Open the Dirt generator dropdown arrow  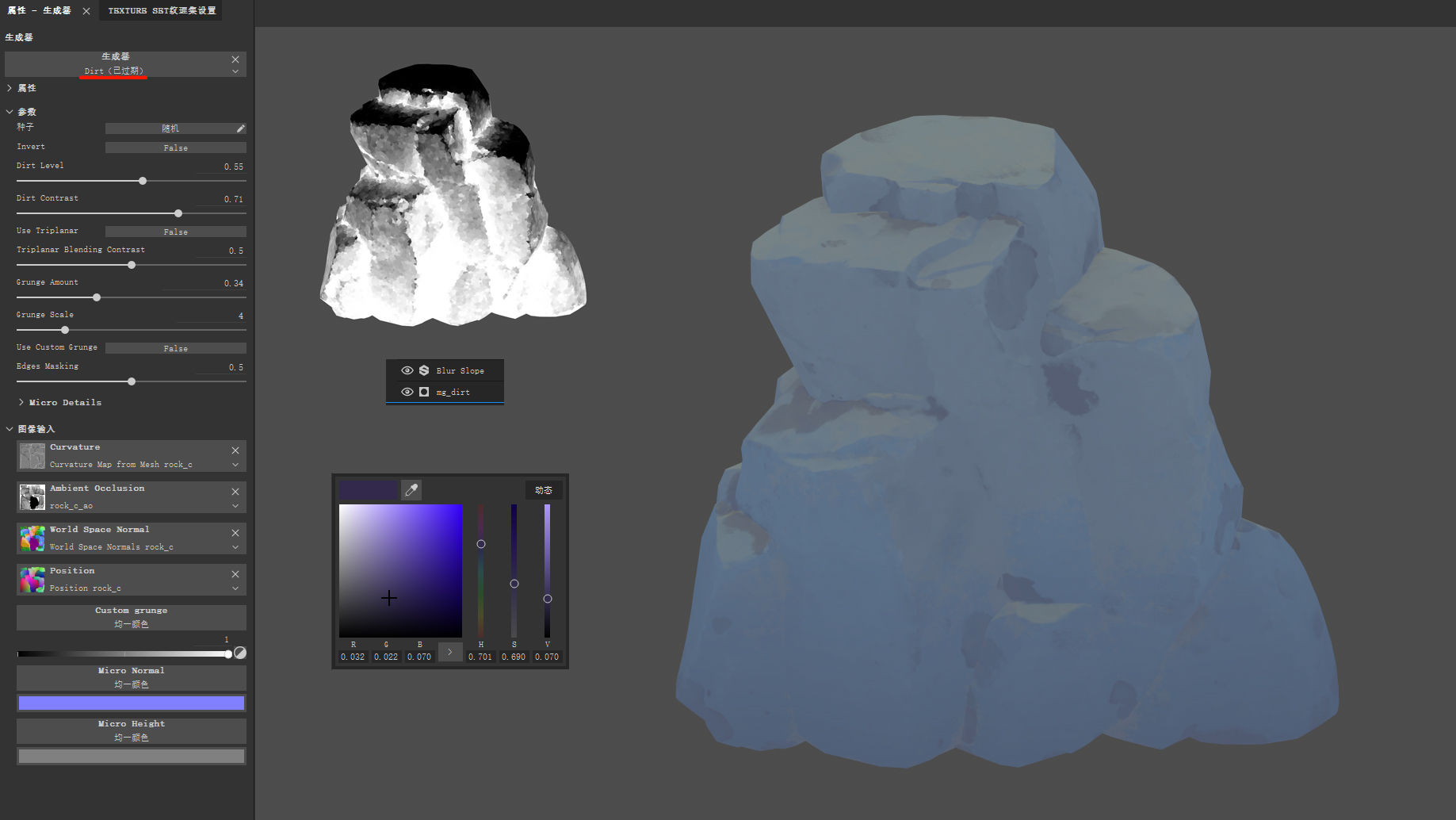tap(235, 71)
